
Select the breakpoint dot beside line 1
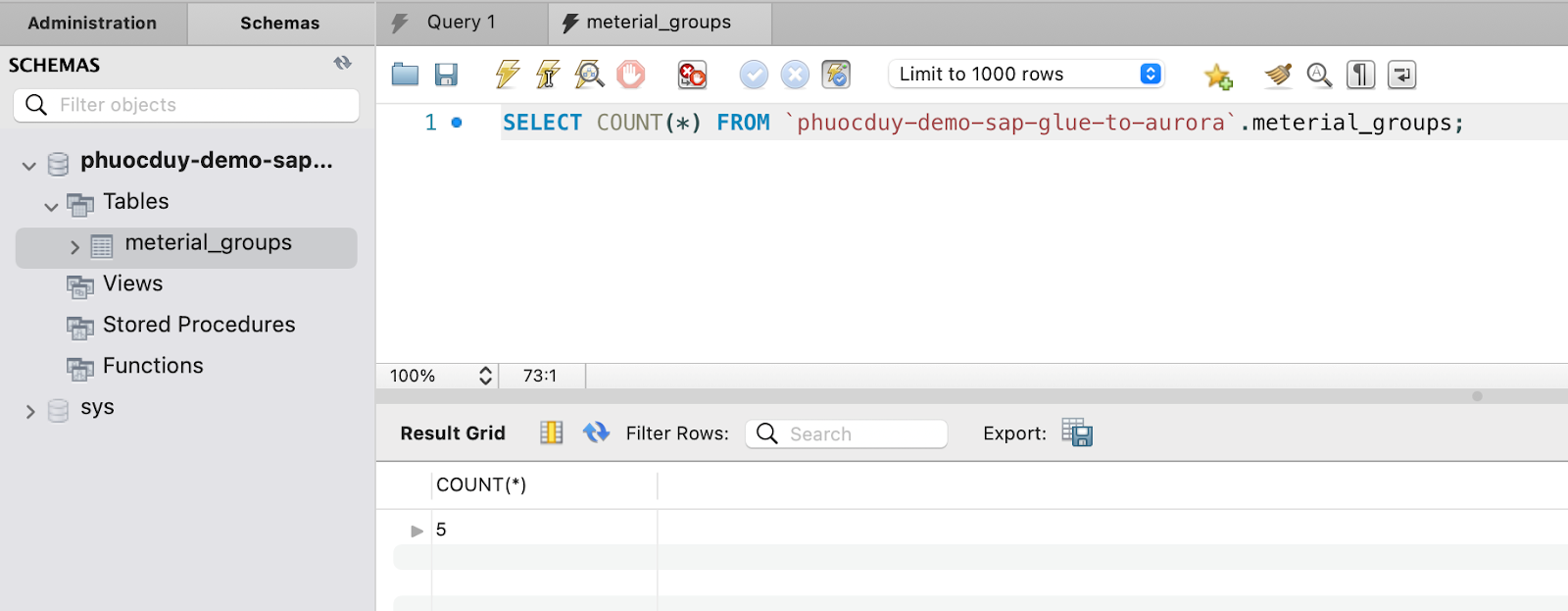click(x=457, y=123)
